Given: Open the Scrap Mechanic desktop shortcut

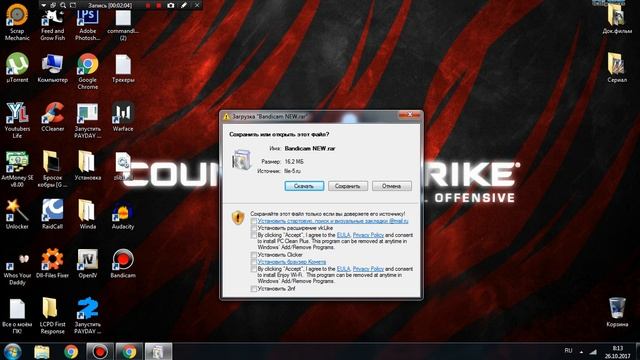Looking at the screenshot, I should click(17, 21).
